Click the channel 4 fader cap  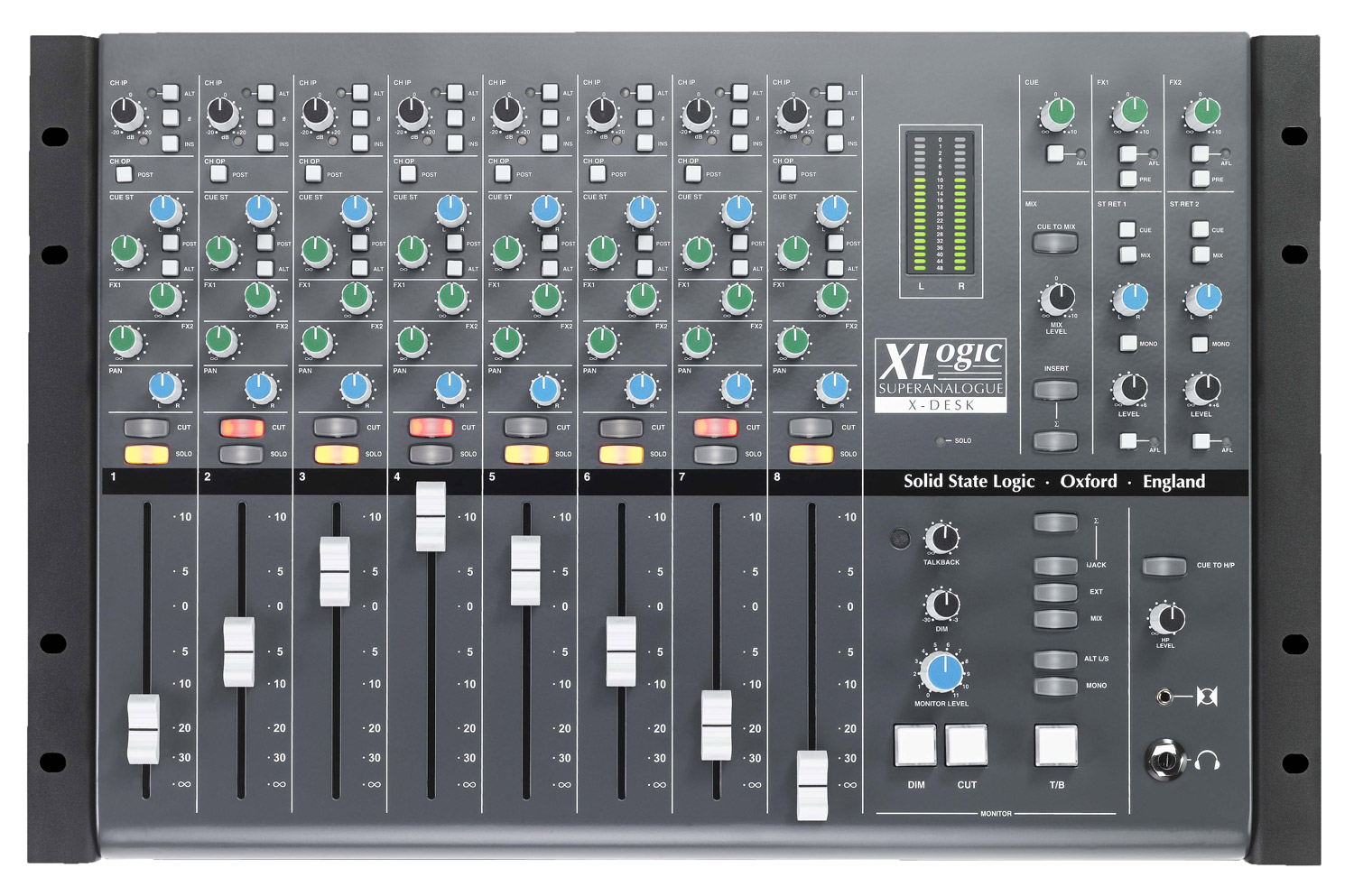[x=431, y=516]
